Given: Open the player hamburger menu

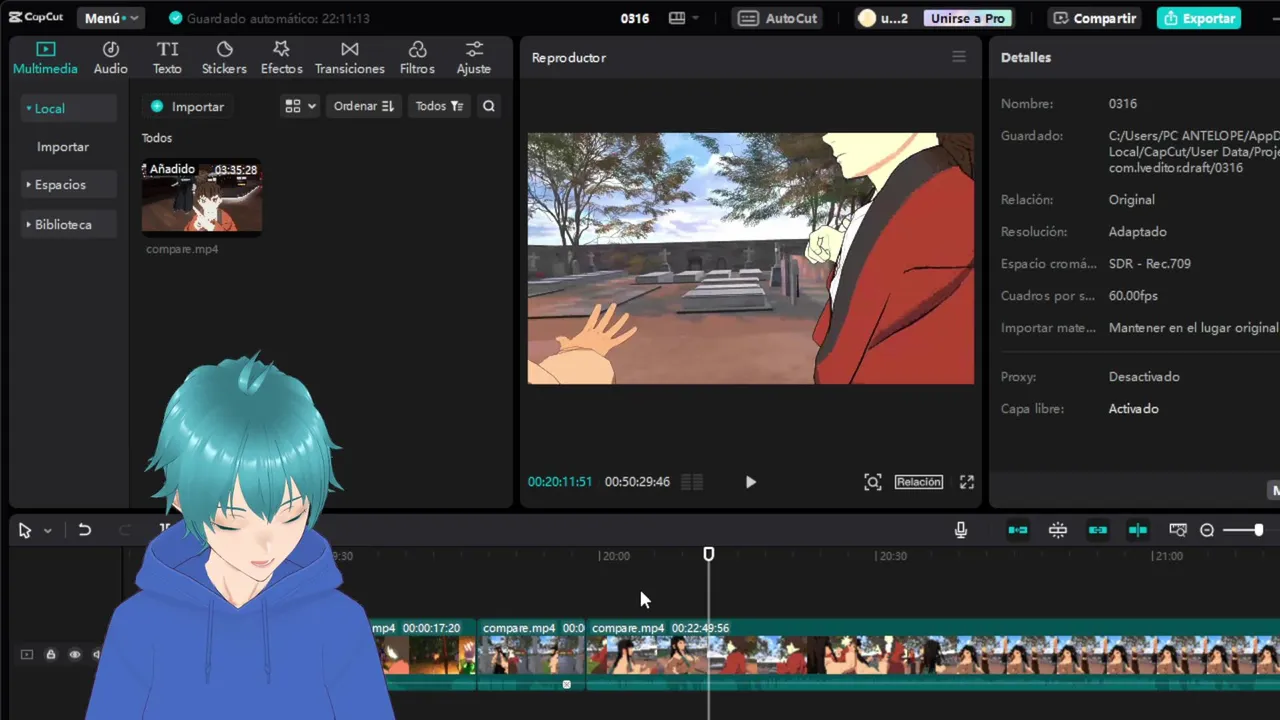Looking at the screenshot, I should [959, 57].
